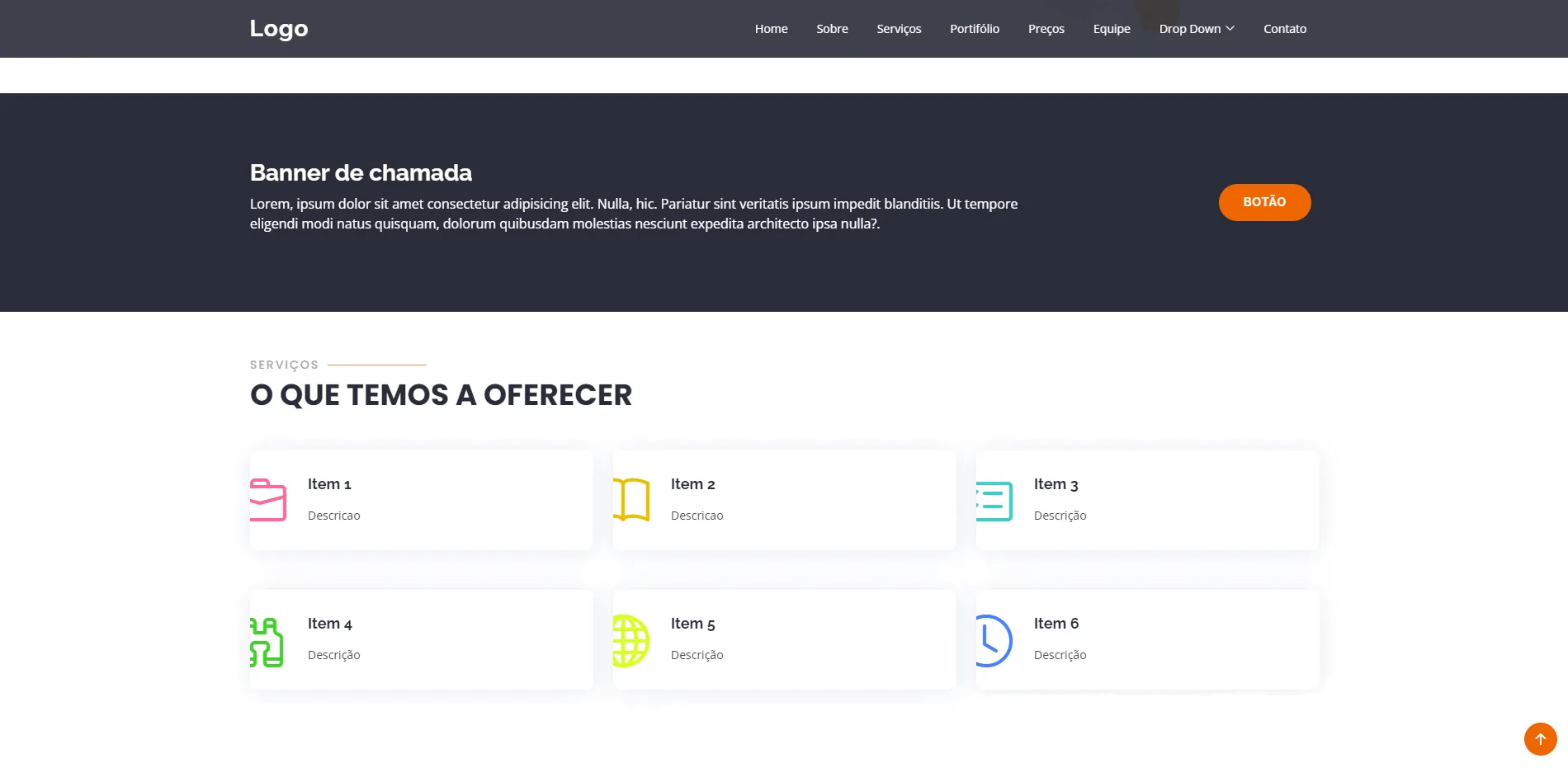The height and width of the screenshot is (768, 1568).
Task: Click the yellow open book icon on Item 2
Action: coord(631,497)
